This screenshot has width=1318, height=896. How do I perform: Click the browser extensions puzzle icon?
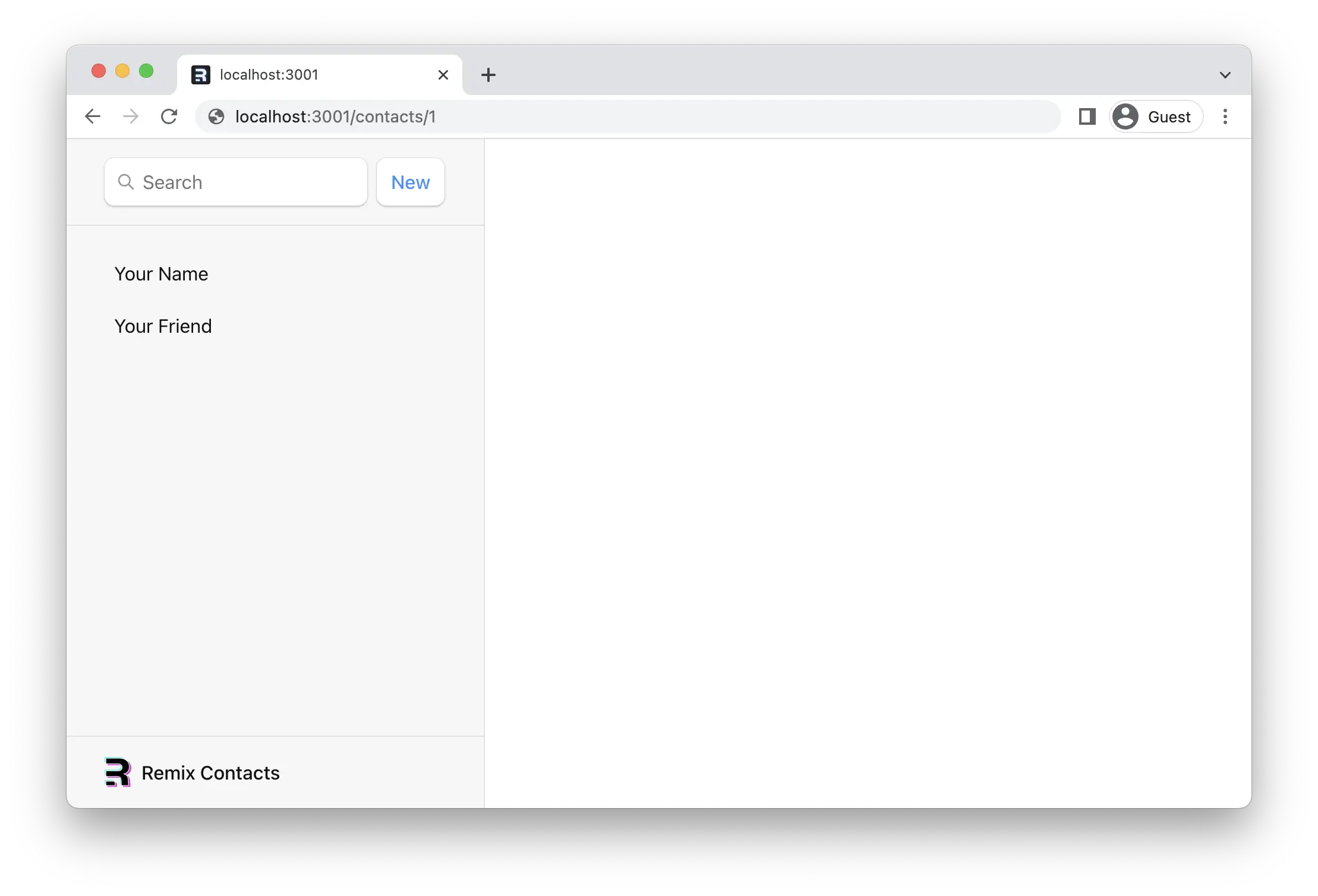click(x=1087, y=116)
